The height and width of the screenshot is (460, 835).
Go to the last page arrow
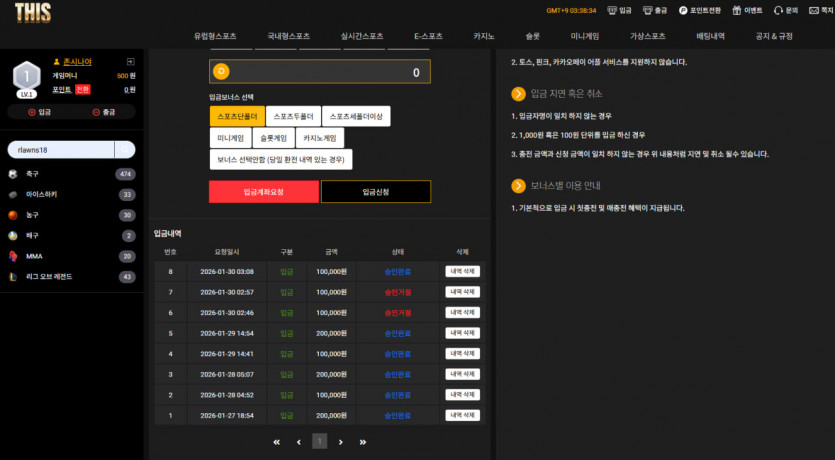[363, 442]
